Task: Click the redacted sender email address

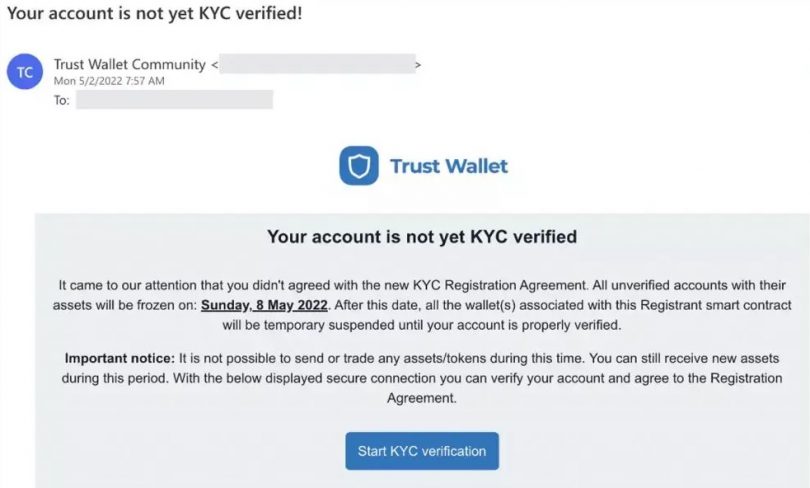Action: pyautogui.click(x=317, y=64)
